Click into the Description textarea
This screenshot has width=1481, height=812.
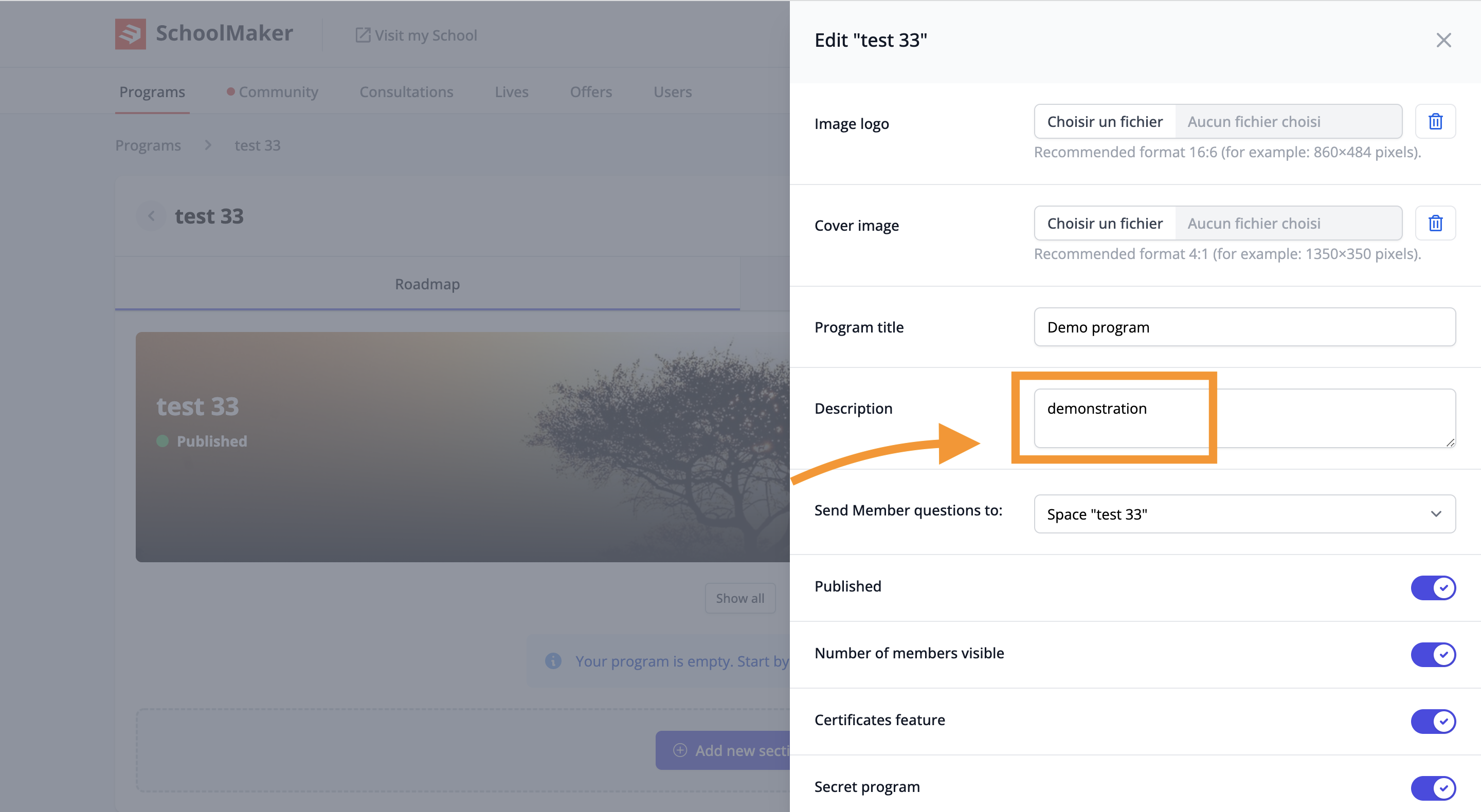(1244, 418)
